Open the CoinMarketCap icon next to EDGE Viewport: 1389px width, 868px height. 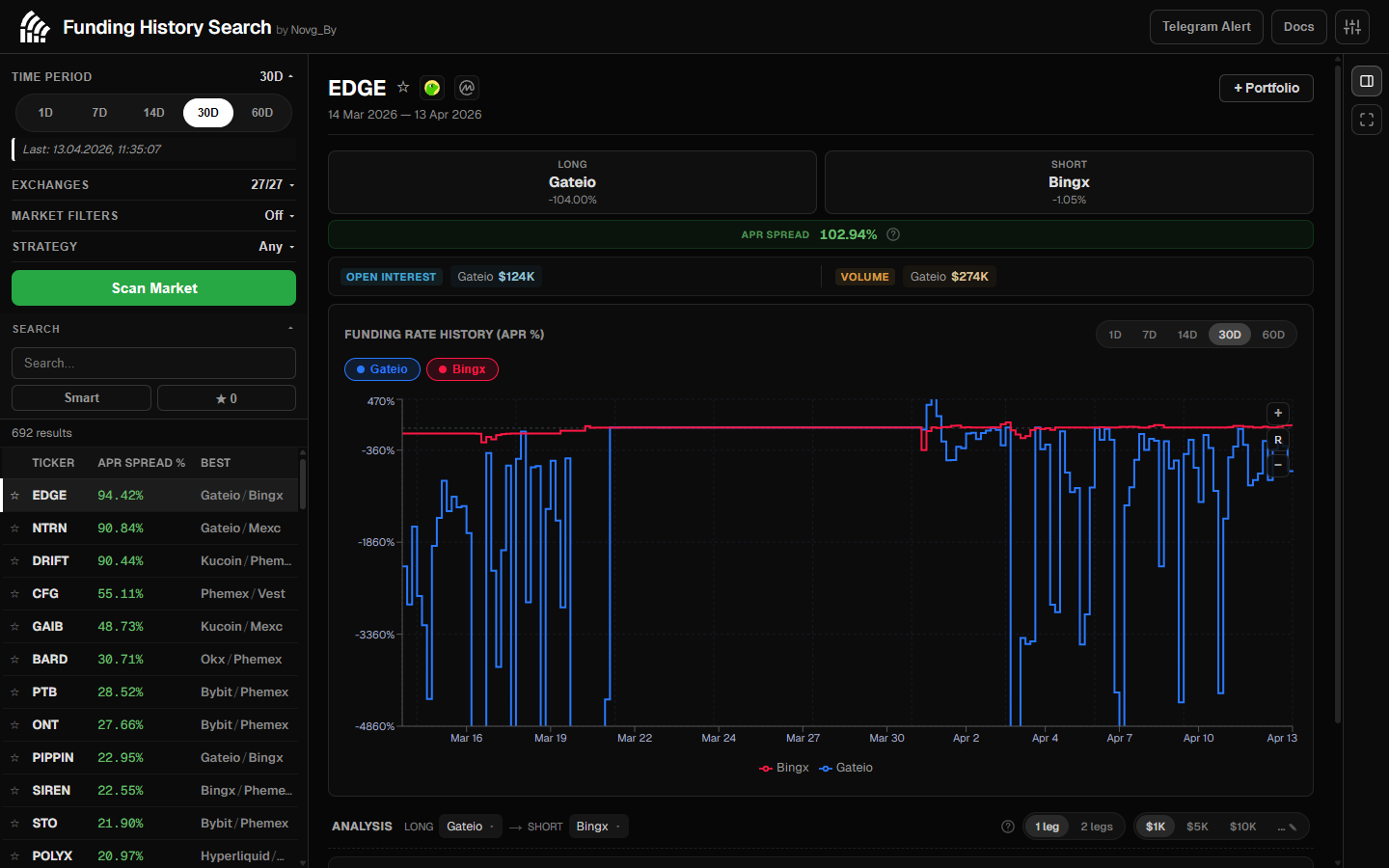(467, 88)
